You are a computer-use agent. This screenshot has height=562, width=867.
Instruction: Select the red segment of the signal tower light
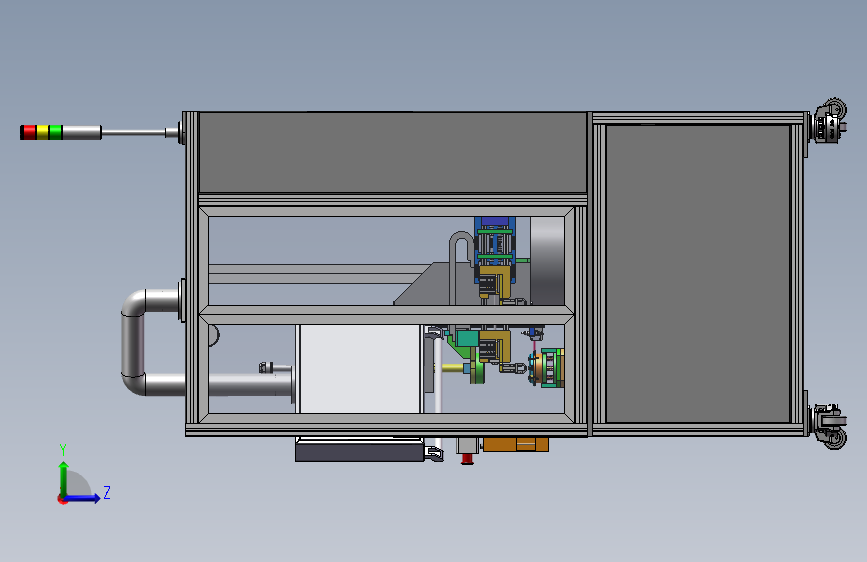click(29, 133)
